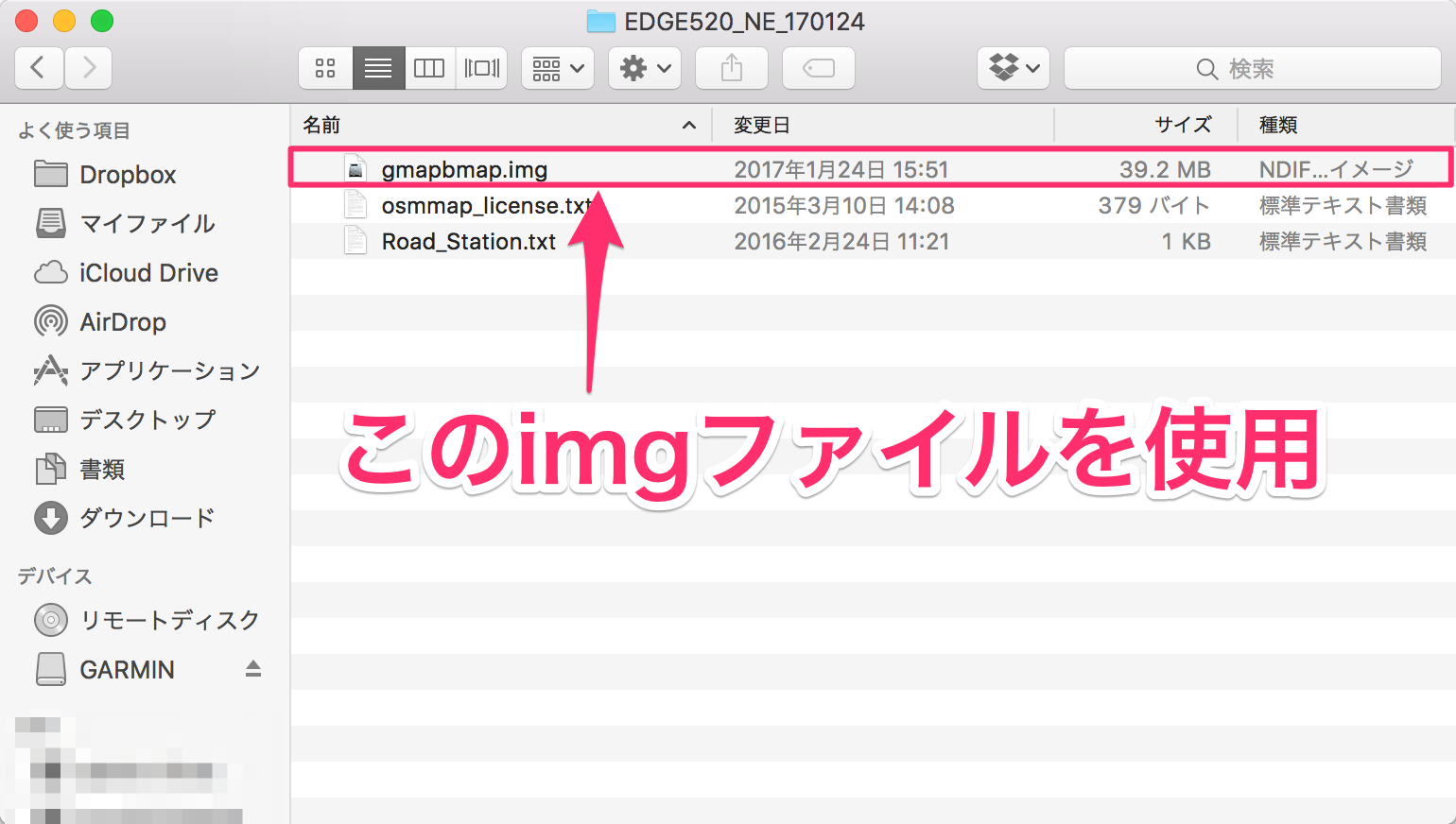Eject the GARMIN device
1456x824 pixels.
coord(252,669)
